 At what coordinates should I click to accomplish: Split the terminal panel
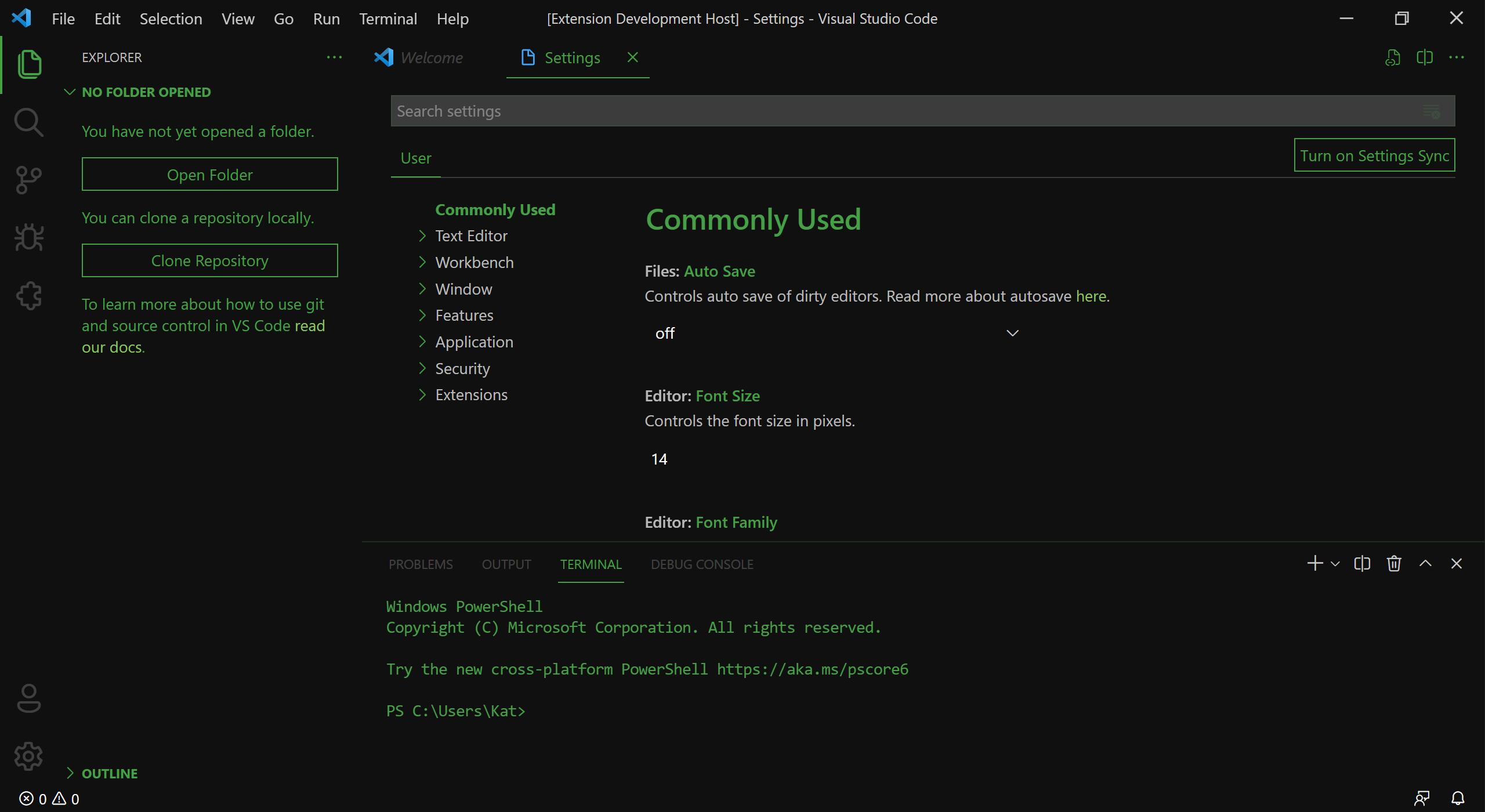(1362, 564)
